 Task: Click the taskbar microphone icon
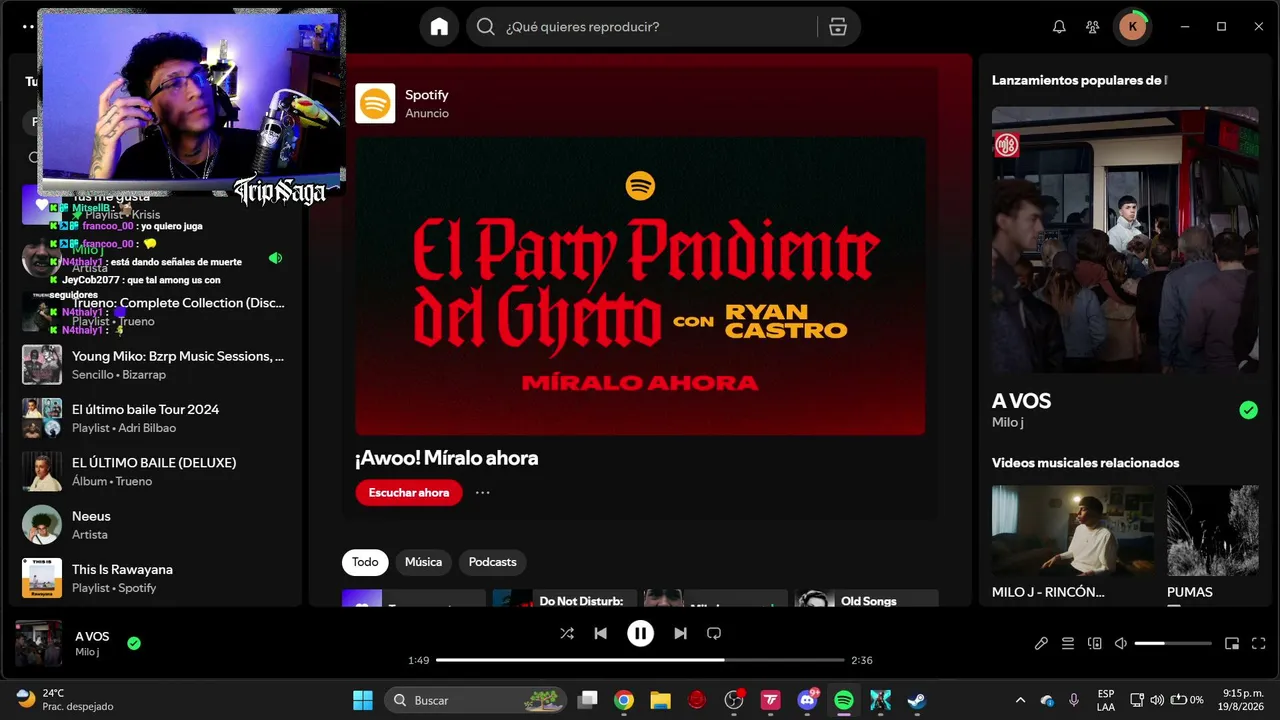[1074, 700]
